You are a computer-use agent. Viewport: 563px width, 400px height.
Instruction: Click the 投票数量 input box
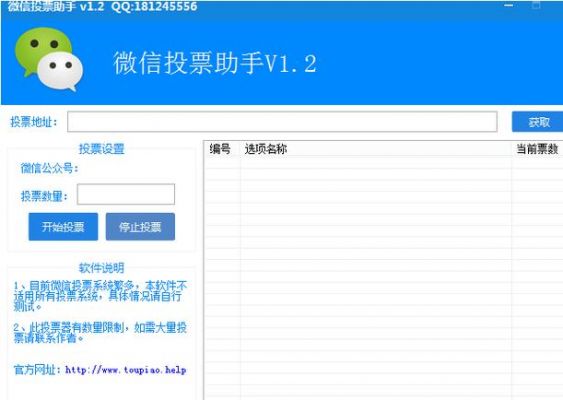click(x=126, y=194)
